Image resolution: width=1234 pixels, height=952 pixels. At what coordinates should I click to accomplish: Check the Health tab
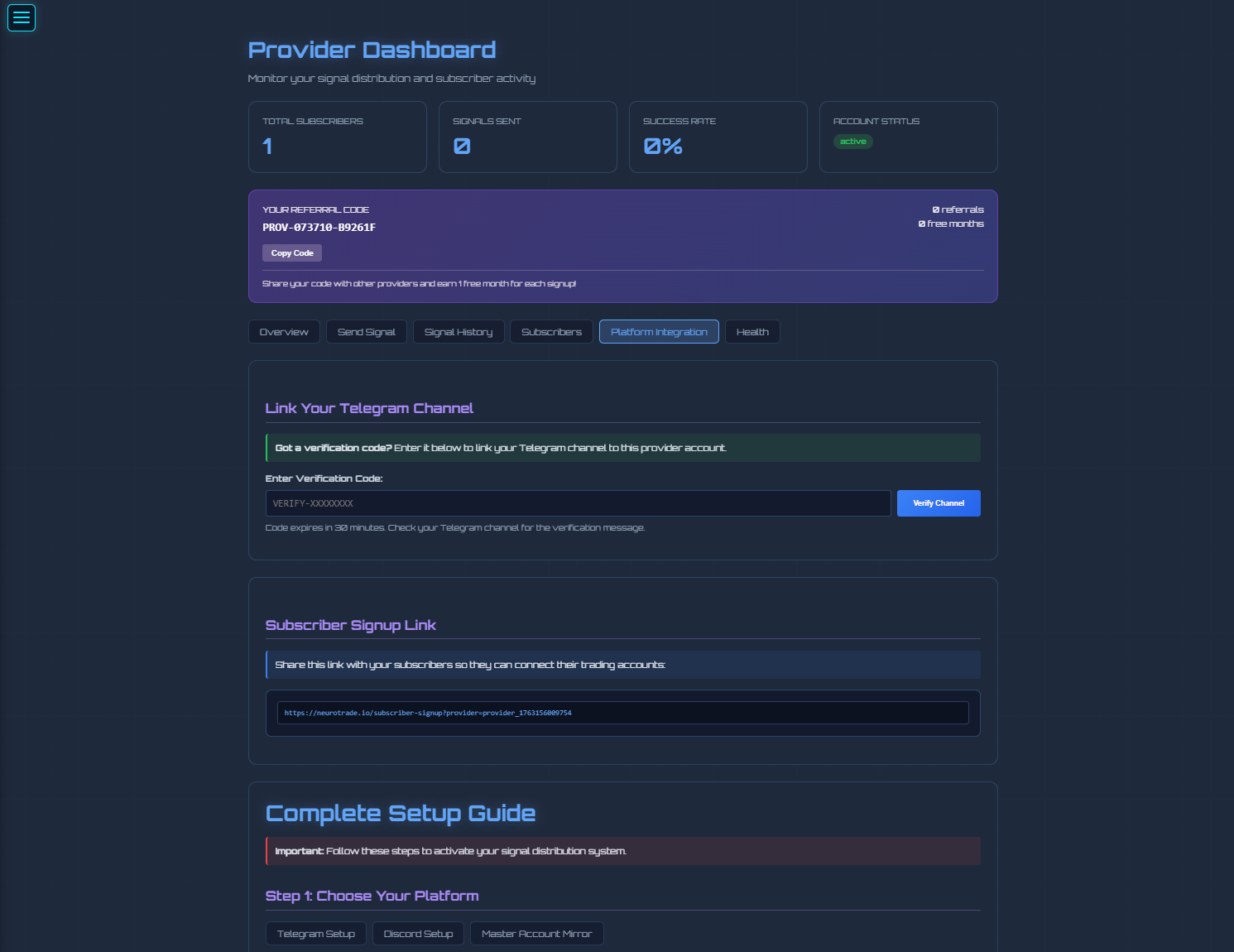(x=751, y=331)
